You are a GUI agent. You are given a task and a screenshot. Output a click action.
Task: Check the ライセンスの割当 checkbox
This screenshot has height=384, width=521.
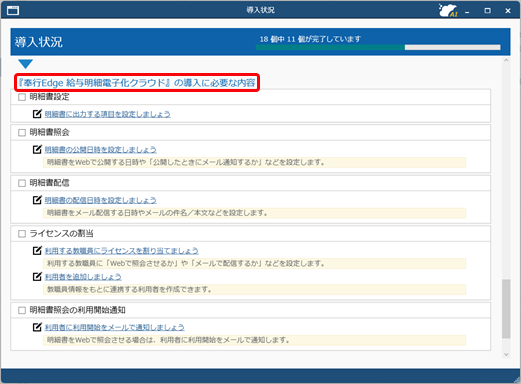pyautogui.click(x=22, y=234)
